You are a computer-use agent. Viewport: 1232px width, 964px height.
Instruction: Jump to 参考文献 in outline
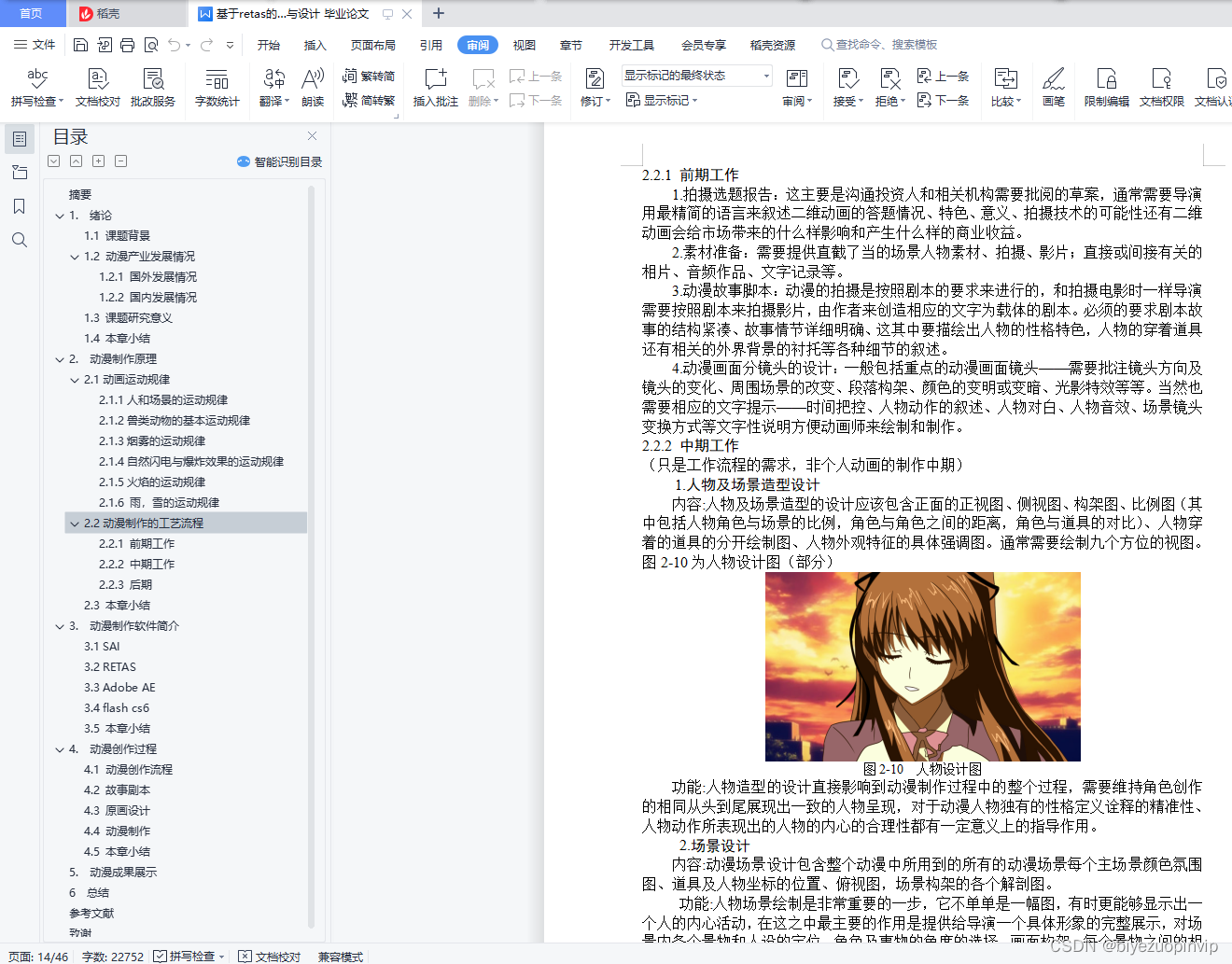coord(91,914)
